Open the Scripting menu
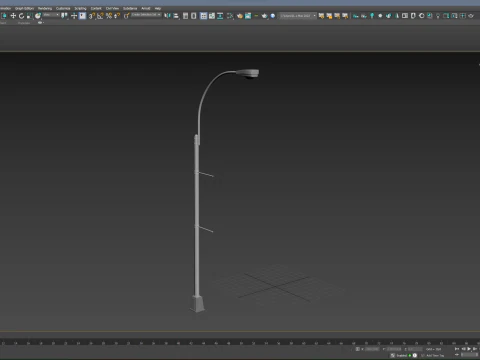Screen dimensions: 480x360 click(x=80, y=8)
